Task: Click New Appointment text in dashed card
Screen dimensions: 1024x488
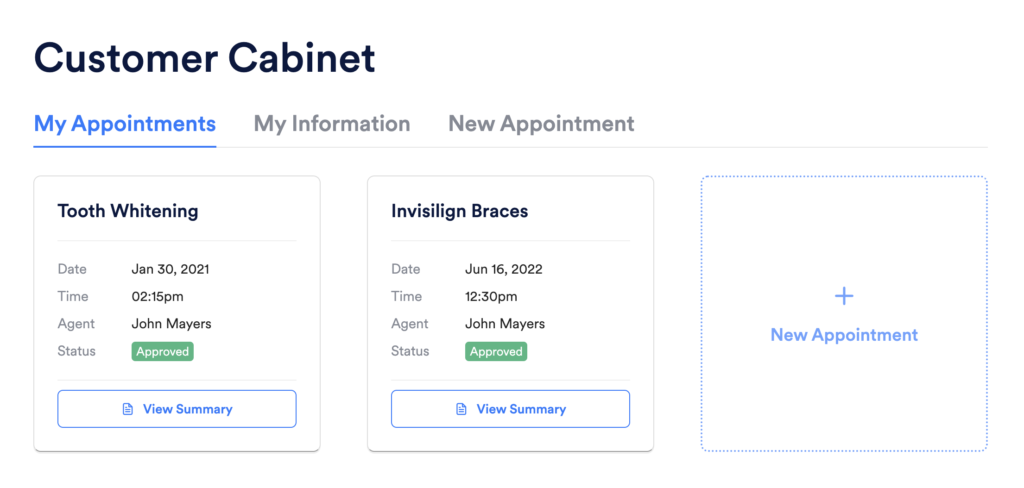Action: pos(844,335)
